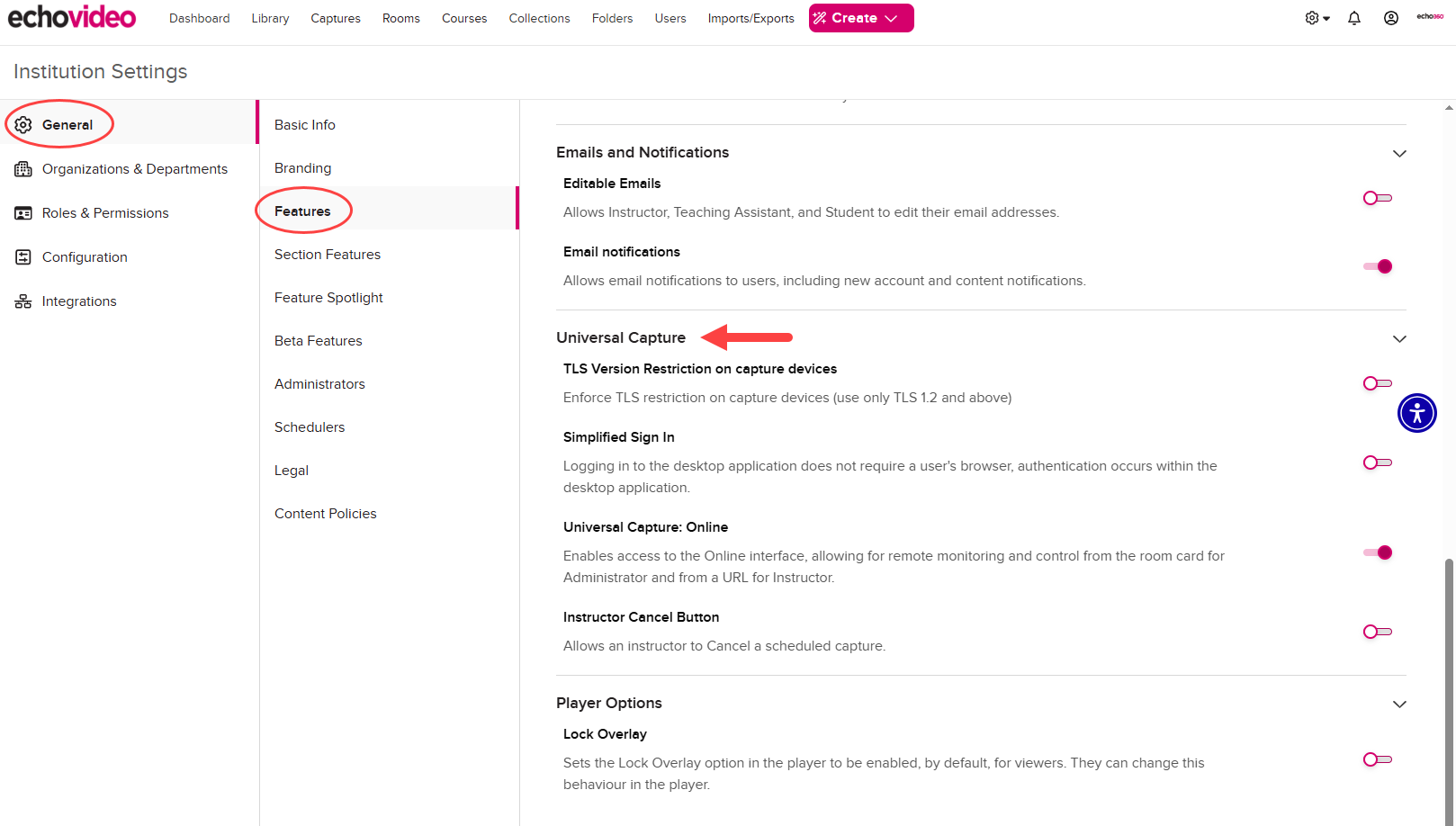The height and width of the screenshot is (826, 1456).
Task: Open Captures in the top navigation
Action: 336,18
